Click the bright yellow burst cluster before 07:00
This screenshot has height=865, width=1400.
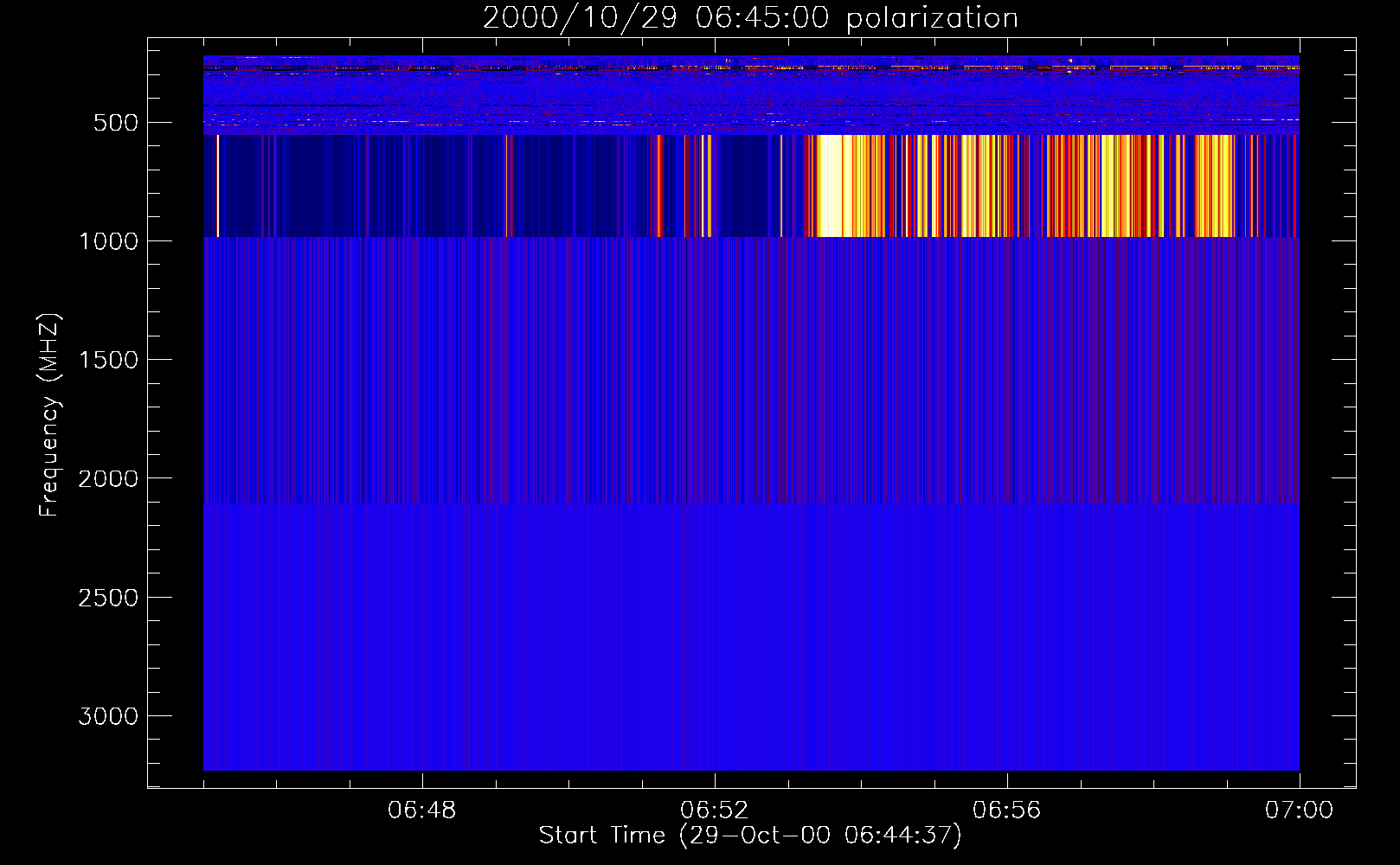point(1214,186)
